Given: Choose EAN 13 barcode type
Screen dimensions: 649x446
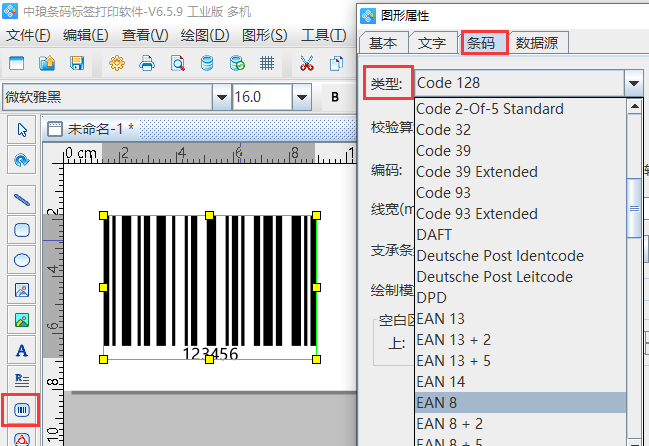Looking at the screenshot, I should [520, 319].
